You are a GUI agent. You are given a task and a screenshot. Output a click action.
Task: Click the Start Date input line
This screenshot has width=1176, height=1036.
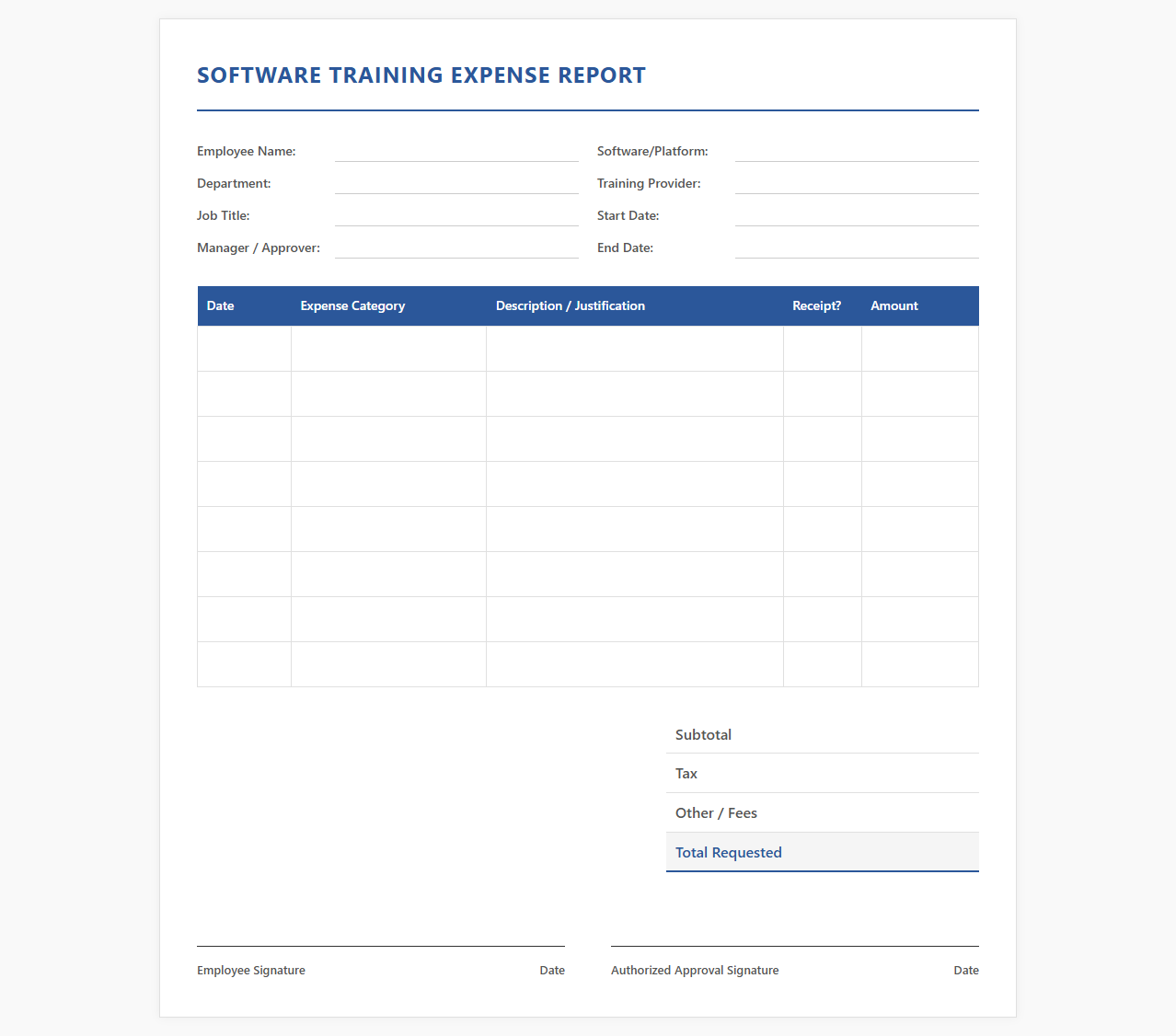[857, 216]
